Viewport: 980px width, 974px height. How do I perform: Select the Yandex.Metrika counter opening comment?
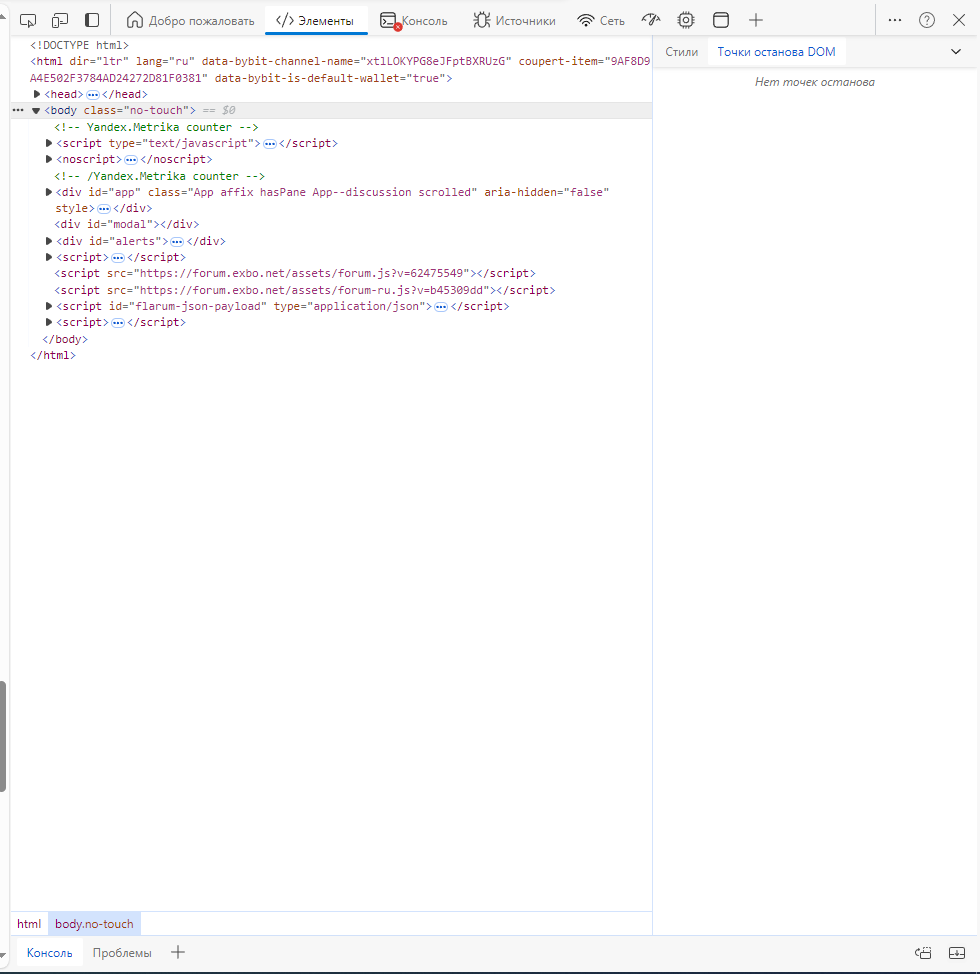click(x=156, y=127)
